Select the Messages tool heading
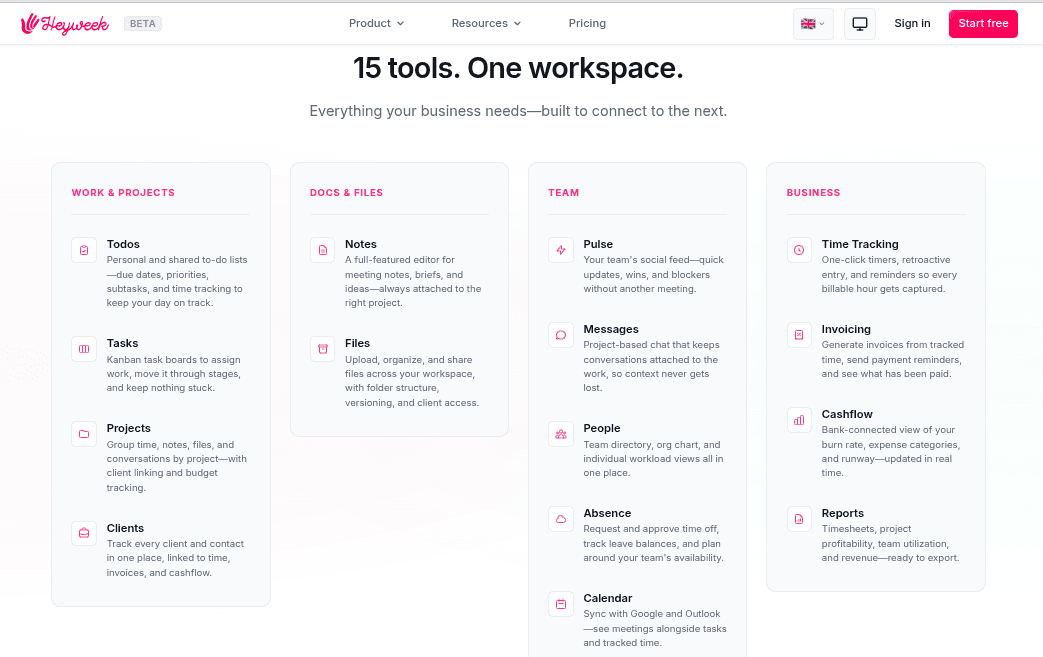Viewport: 1043px width, 657px height. pos(611,329)
